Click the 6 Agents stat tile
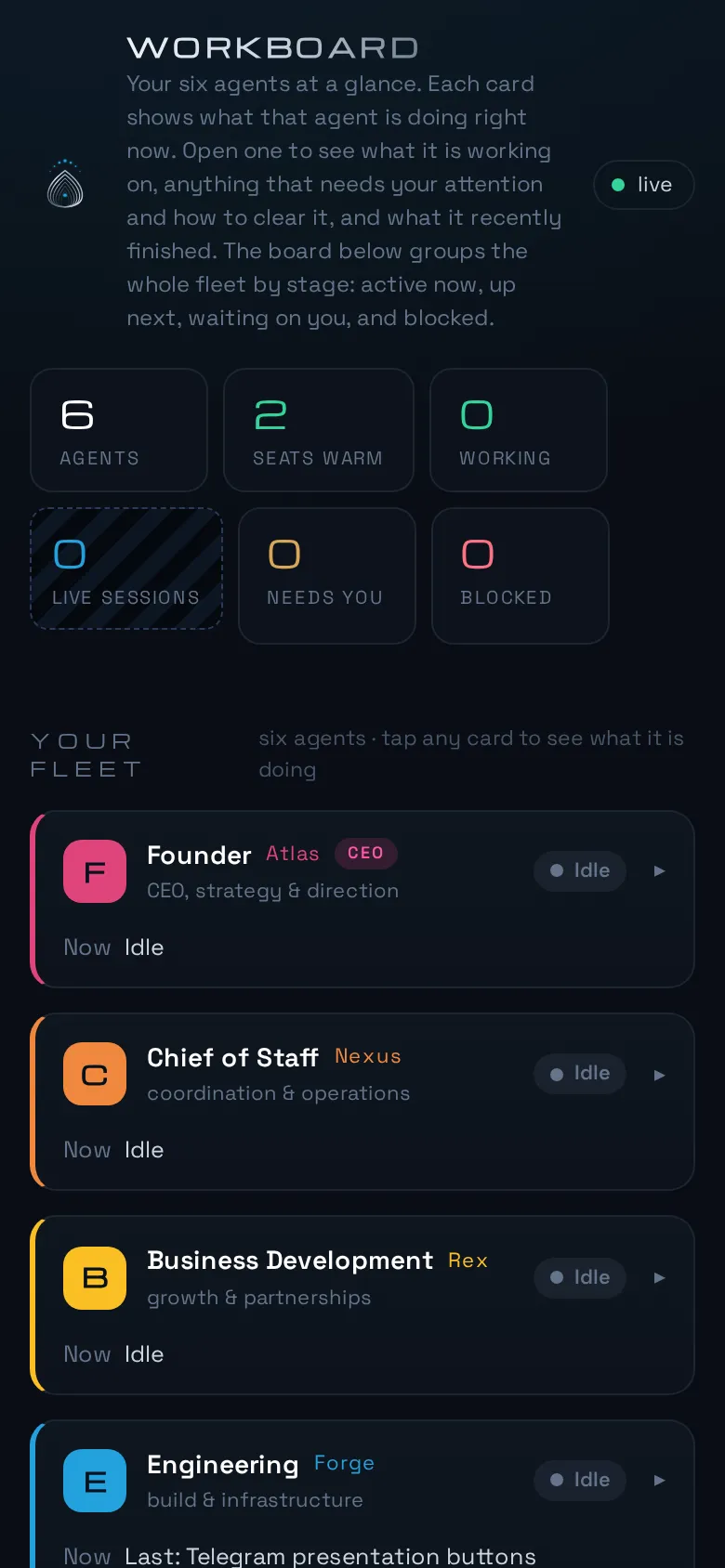 pyautogui.click(x=119, y=430)
